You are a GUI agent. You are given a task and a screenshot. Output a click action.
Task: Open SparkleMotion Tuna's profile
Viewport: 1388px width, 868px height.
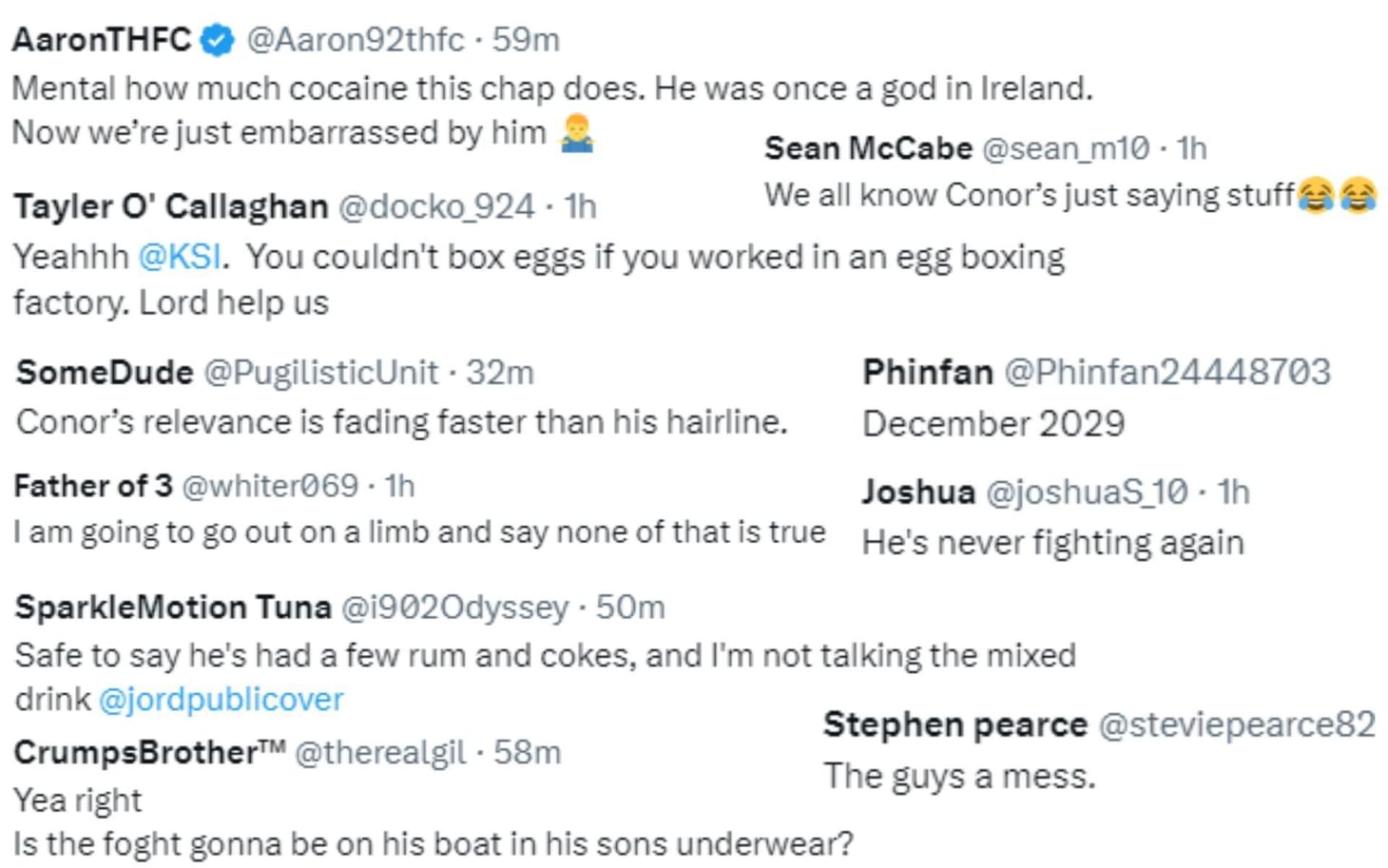[x=173, y=607]
